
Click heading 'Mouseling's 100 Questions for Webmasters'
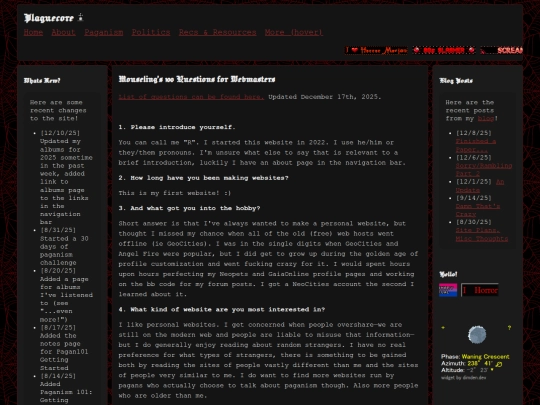tap(197, 79)
